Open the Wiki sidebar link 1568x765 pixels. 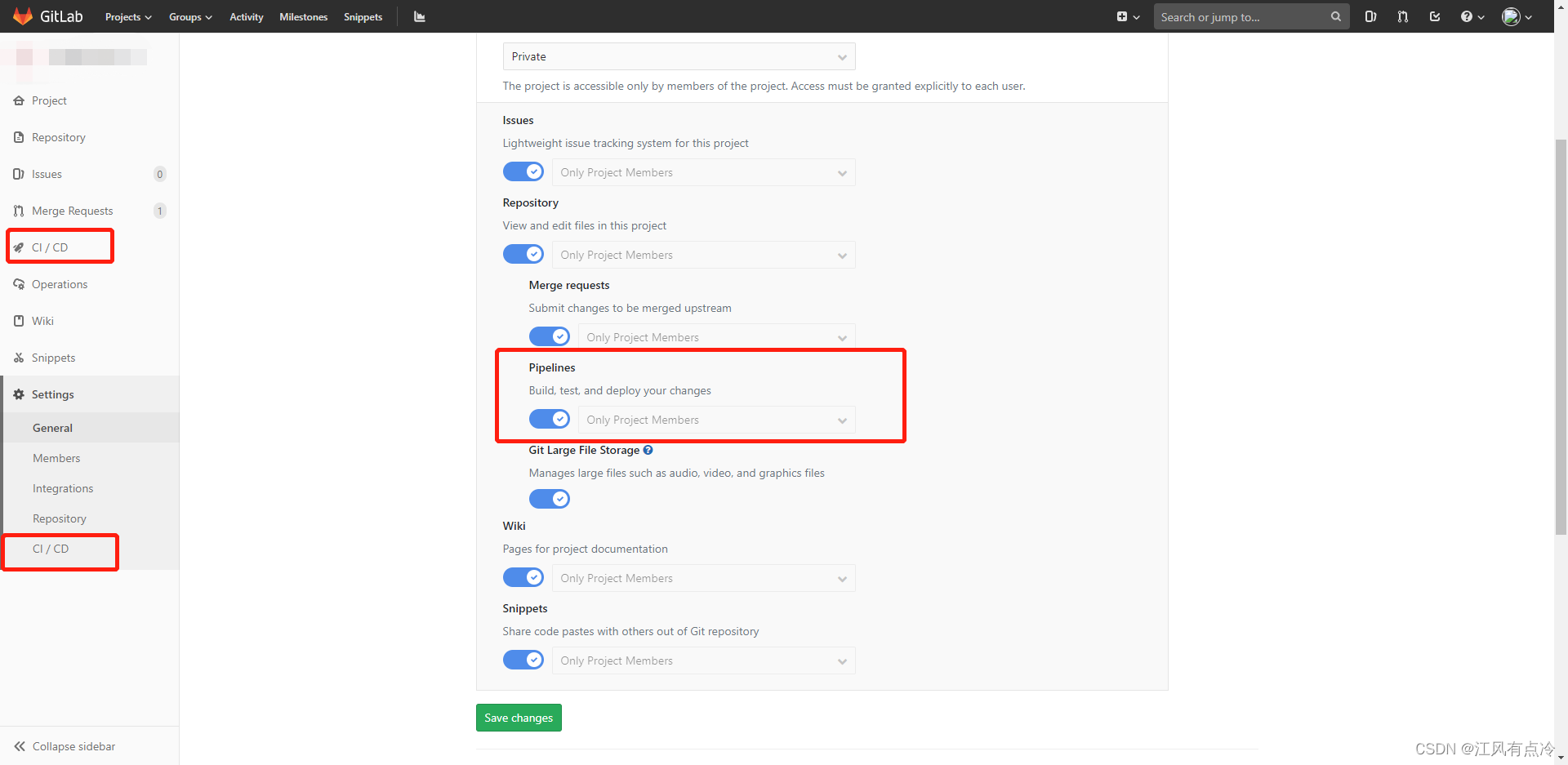coord(42,321)
